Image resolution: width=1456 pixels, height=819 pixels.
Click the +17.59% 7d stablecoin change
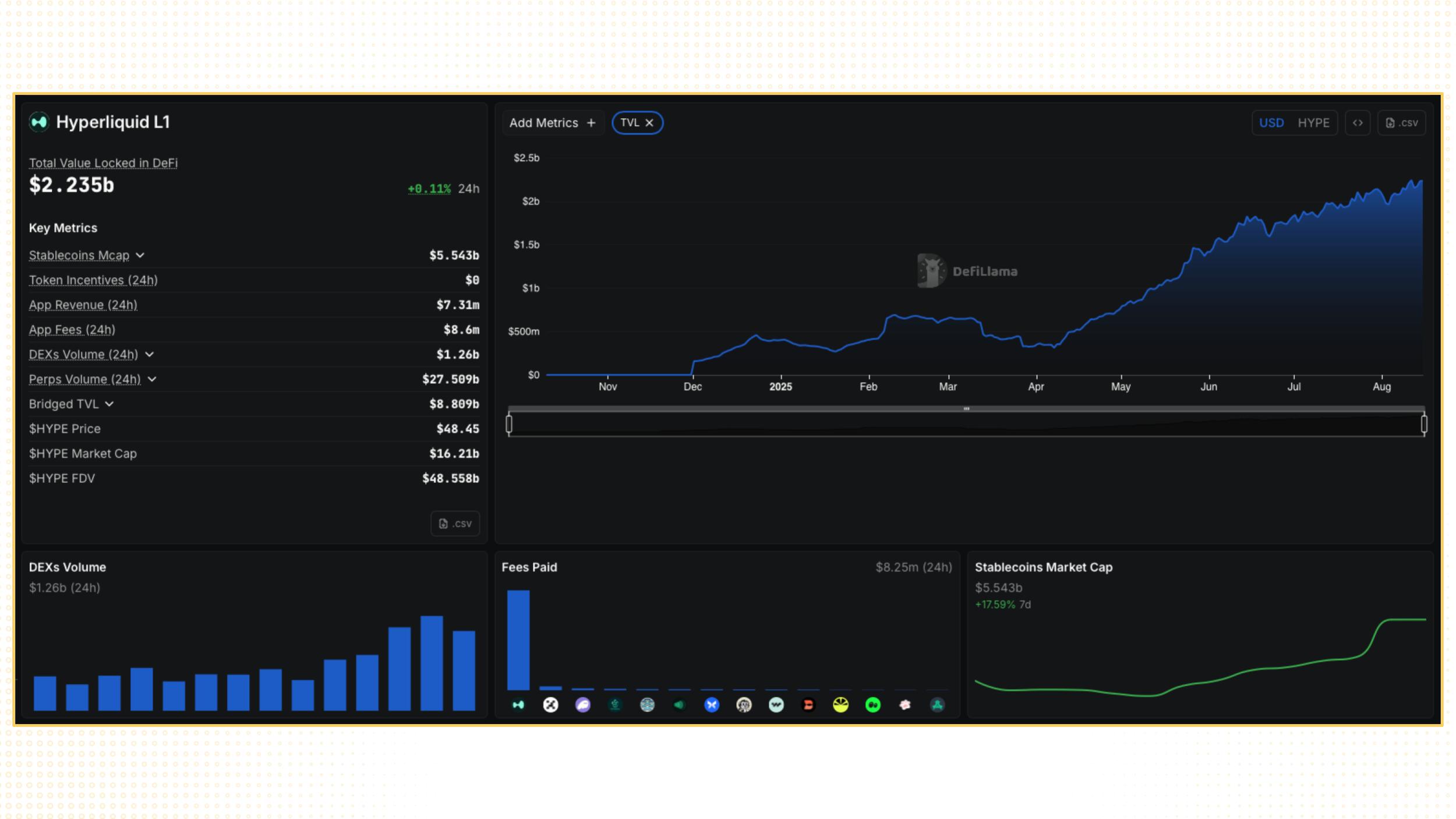click(1002, 605)
